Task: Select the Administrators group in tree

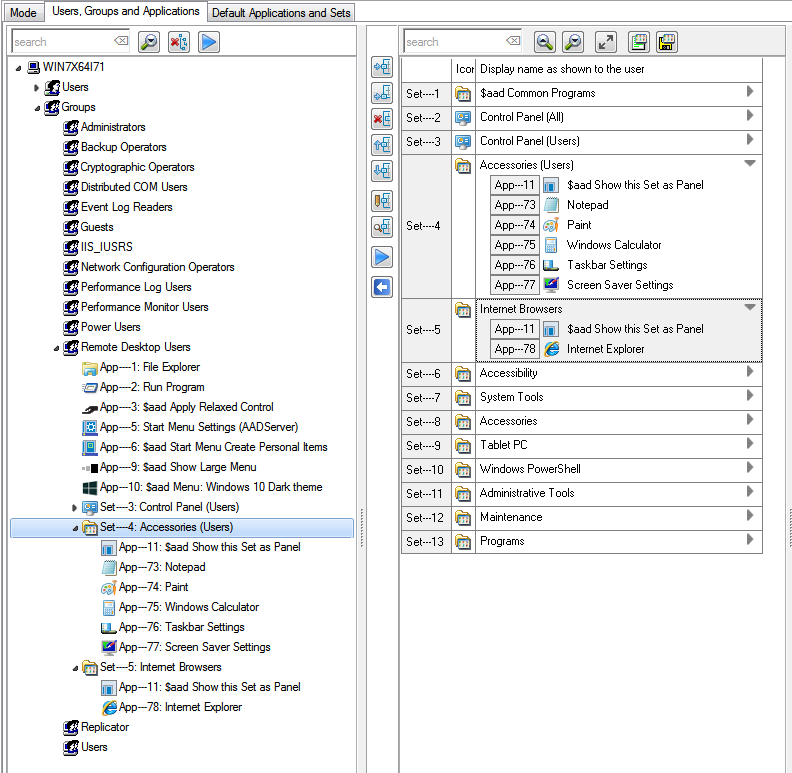Action: click(x=113, y=127)
